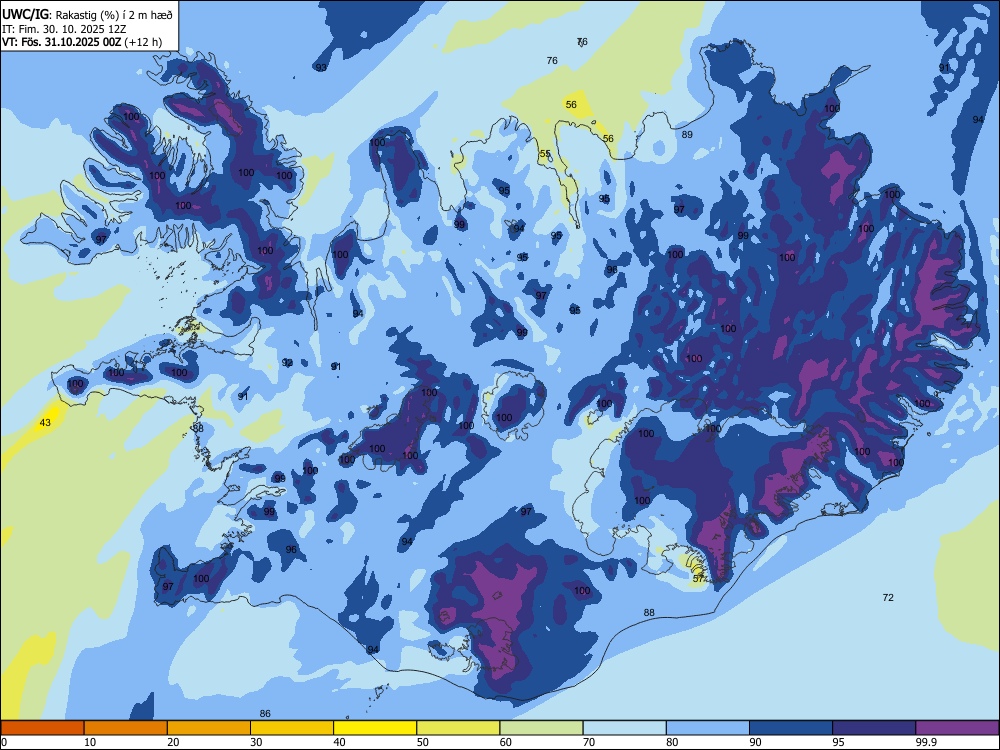Click the '93' humidity value on the map
This screenshot has height=750, width=1000.
[321, 68]
